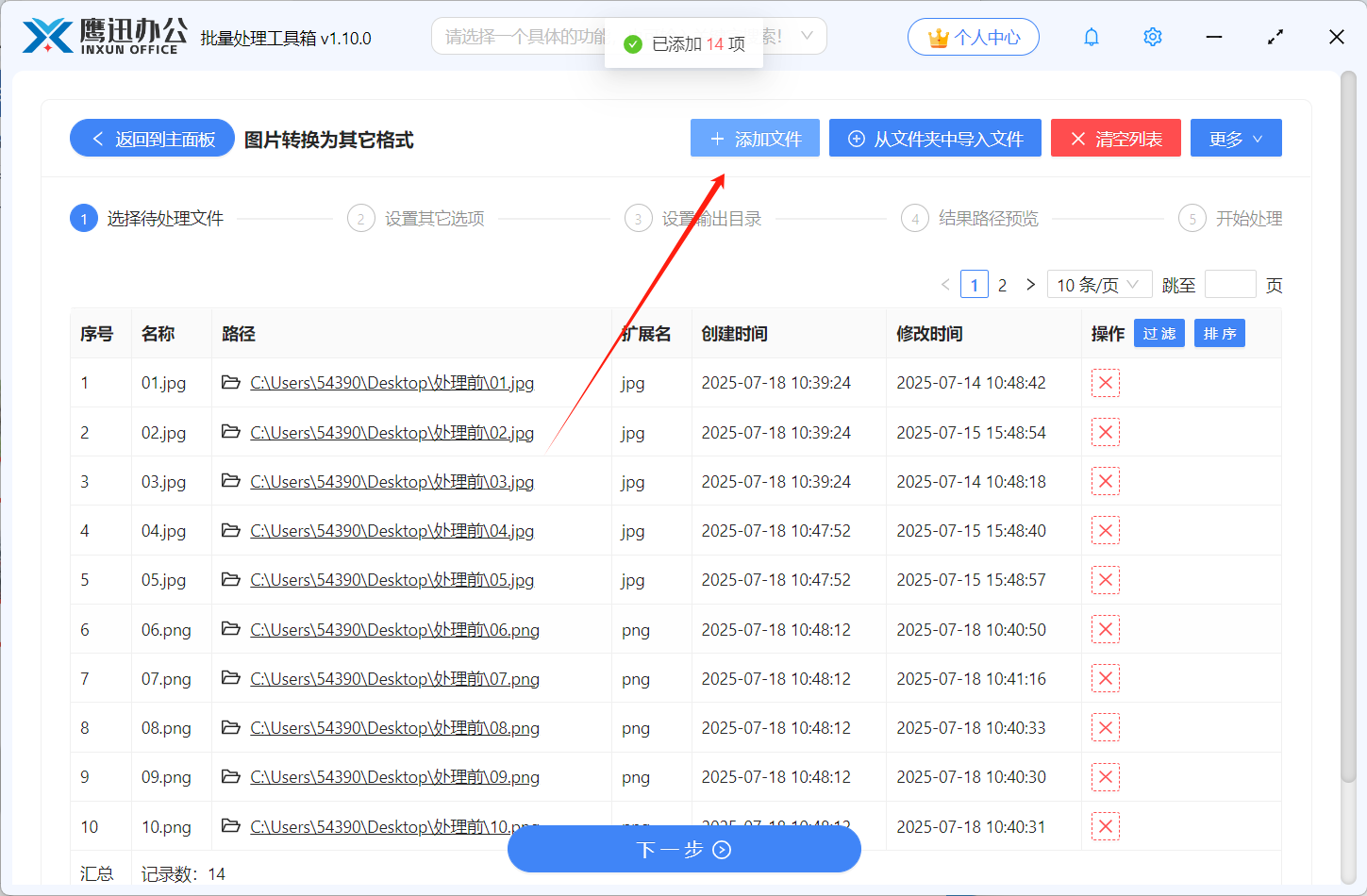Open folder icon beside 04.jpg path
This screenshot has height=896, width=1367.
(230, 530)
